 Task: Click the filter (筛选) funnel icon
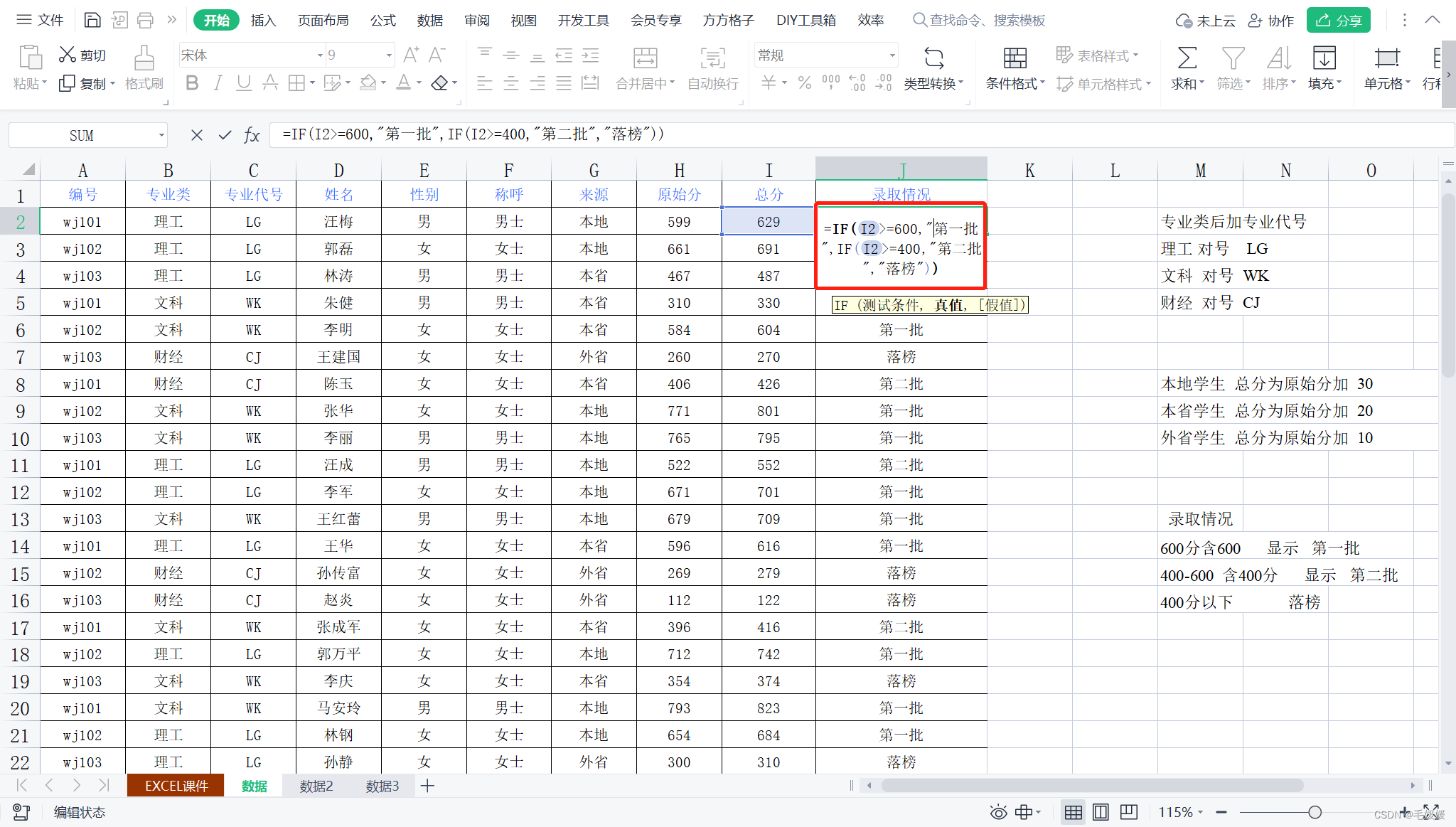[1233, 58]
